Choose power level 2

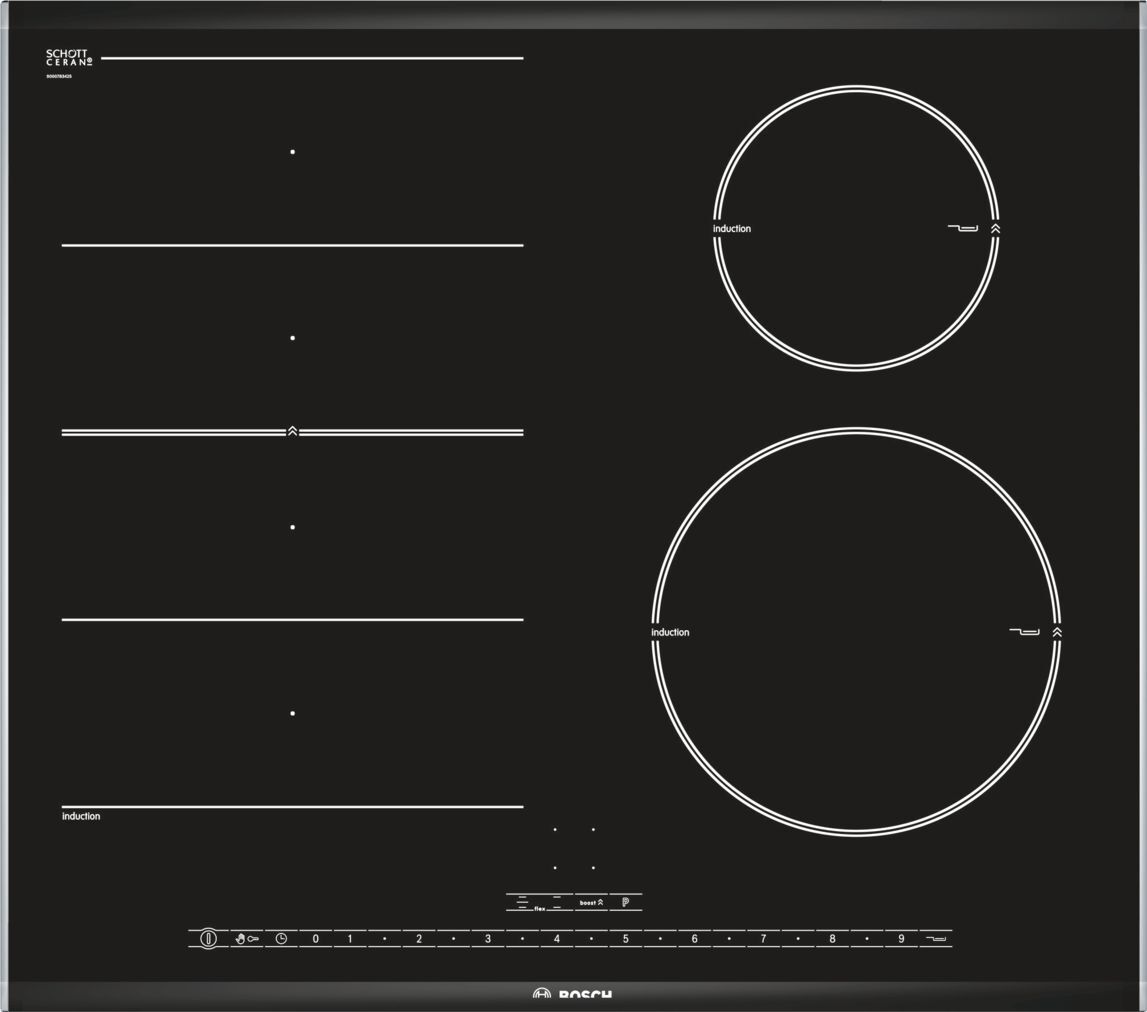click(x=419, y=939)
